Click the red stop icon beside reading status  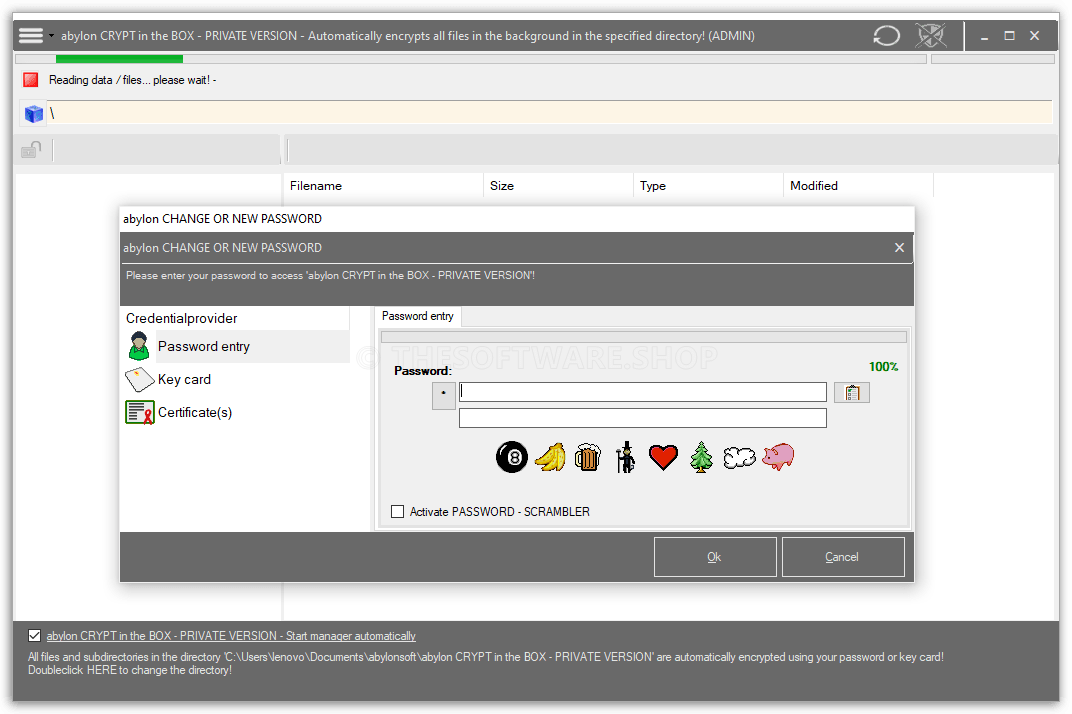tap(31, 80)
